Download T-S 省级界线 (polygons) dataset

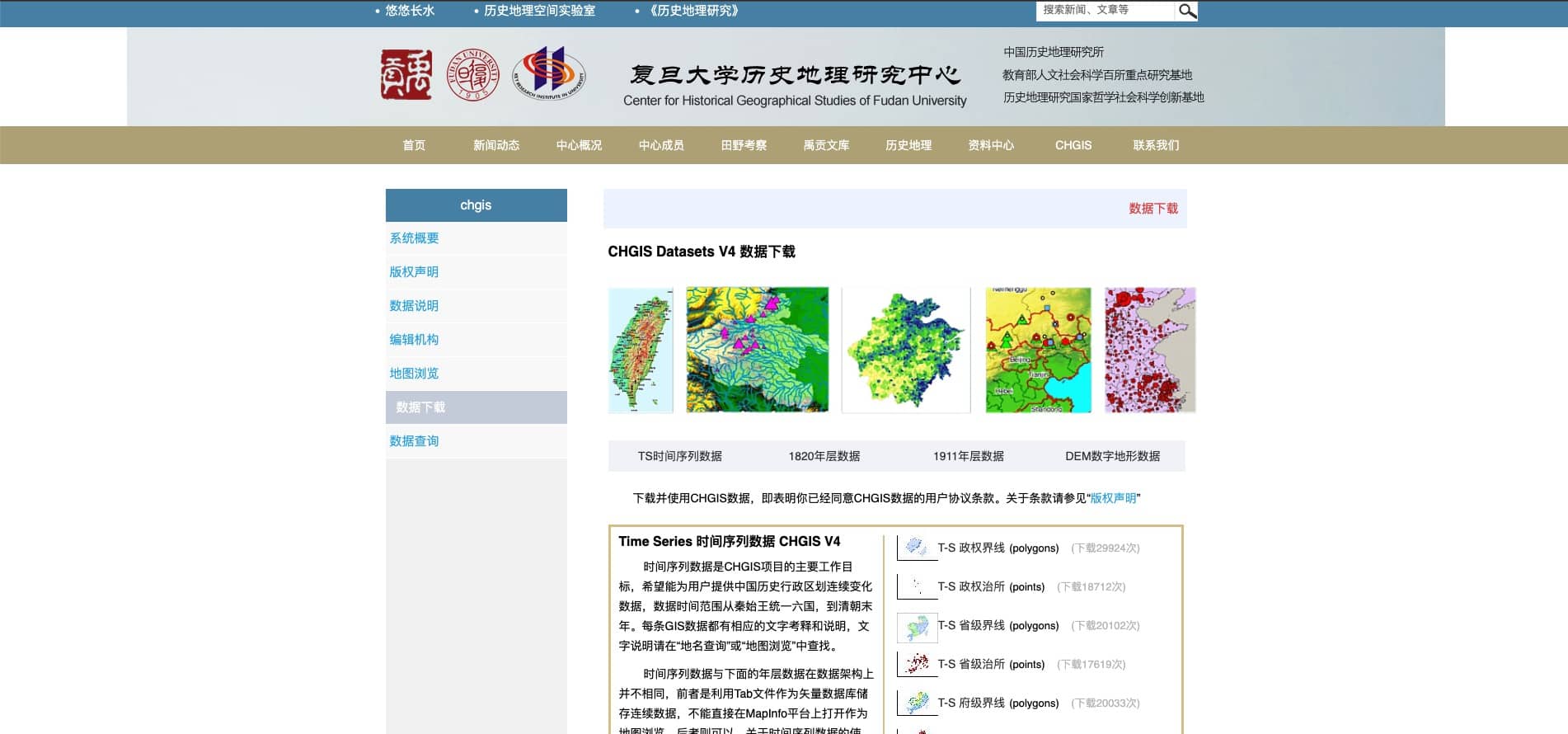[998, 626]
